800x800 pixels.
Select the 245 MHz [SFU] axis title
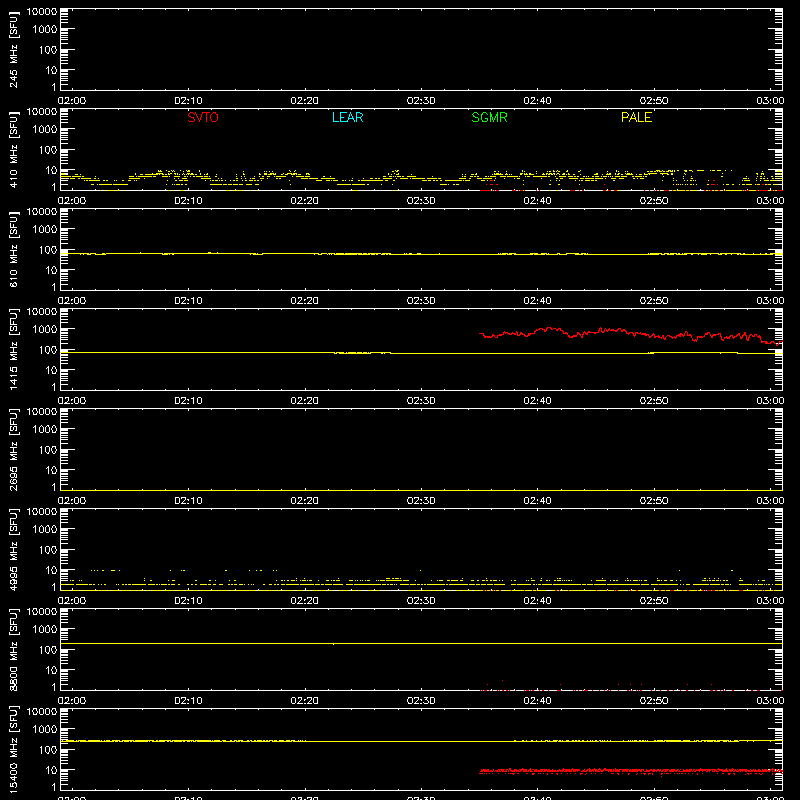click(14, 49)
